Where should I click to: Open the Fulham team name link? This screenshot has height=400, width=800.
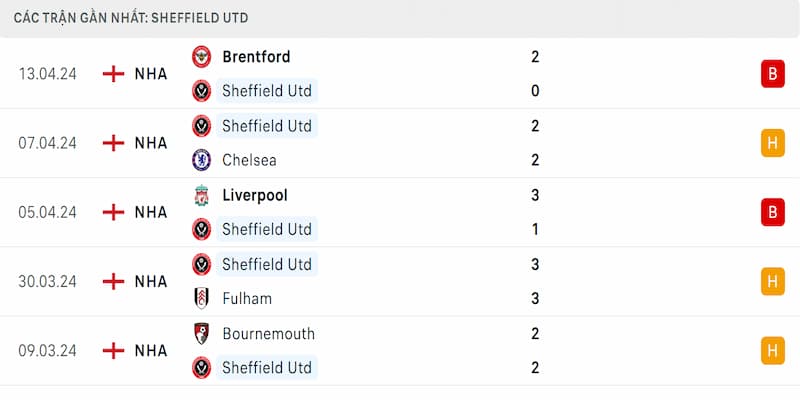pos(247,298)
